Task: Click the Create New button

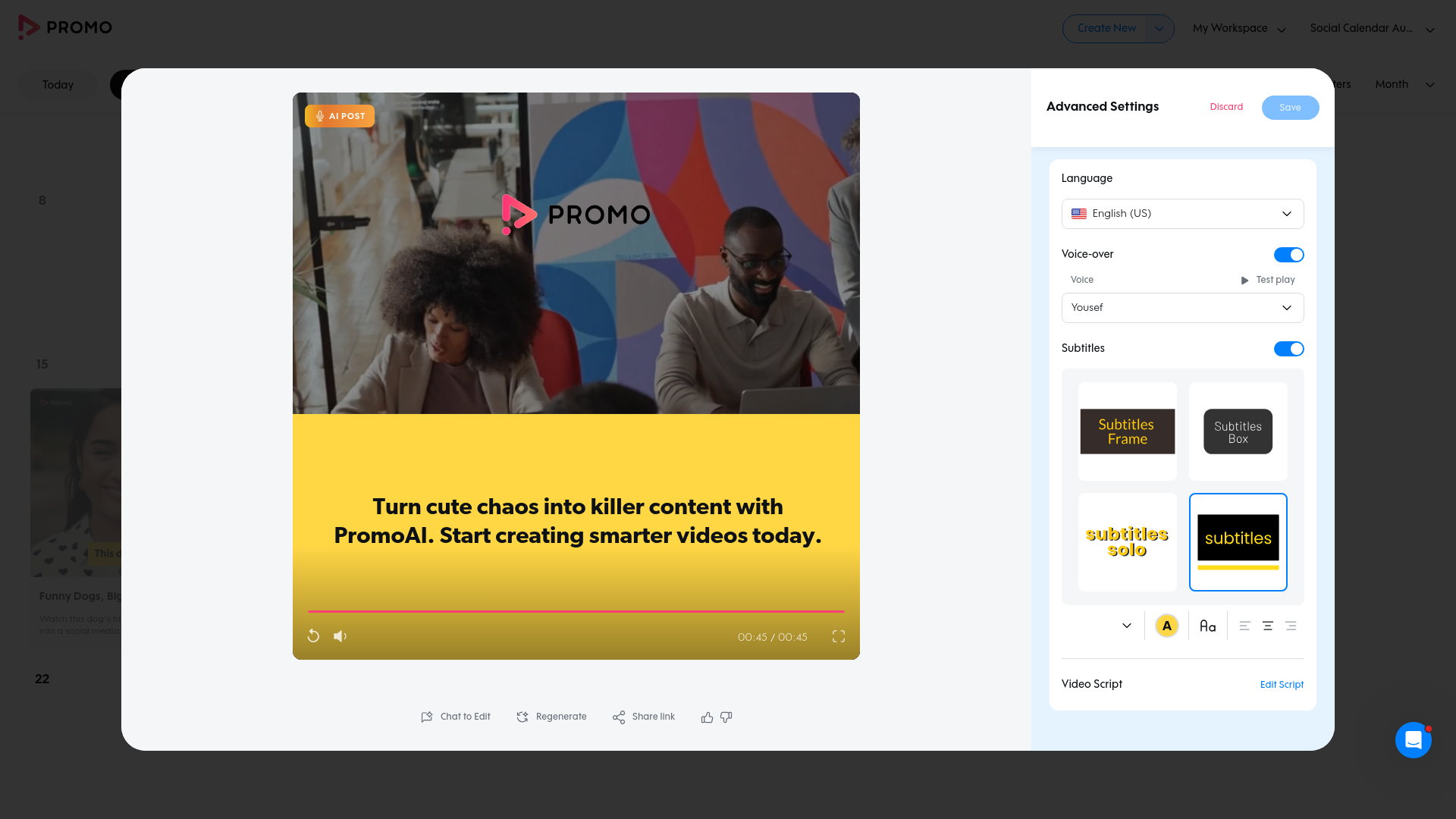Action: (1106, 29)
